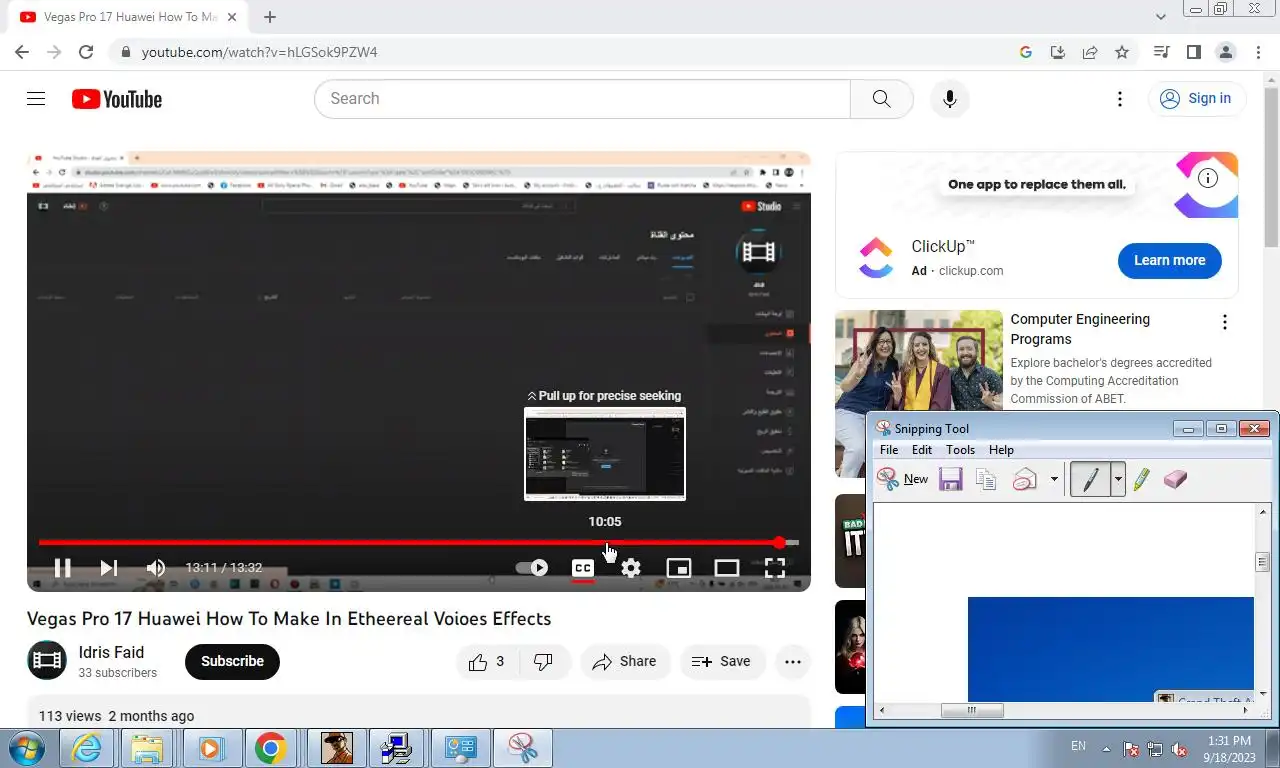Open Snipping Tool Edit menu
Image resolution: width=1280 pixels, height=768 pixels.
click(922, 450)
